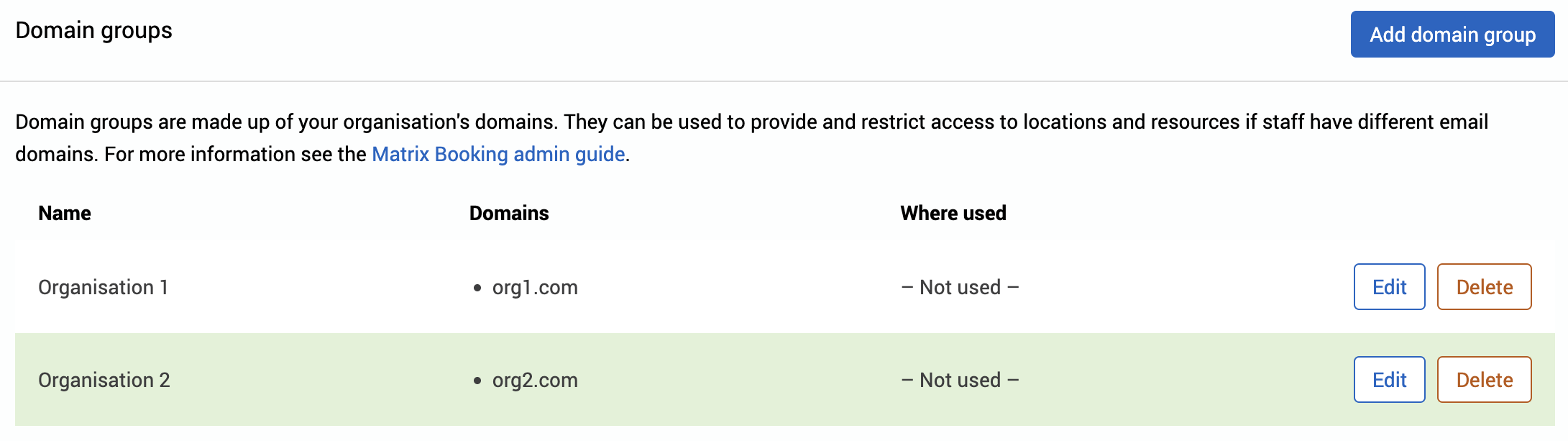The image size is (1568, 441).
Task: Click the Not used label for Organisation 1
Action: click(x=960, y=286)
